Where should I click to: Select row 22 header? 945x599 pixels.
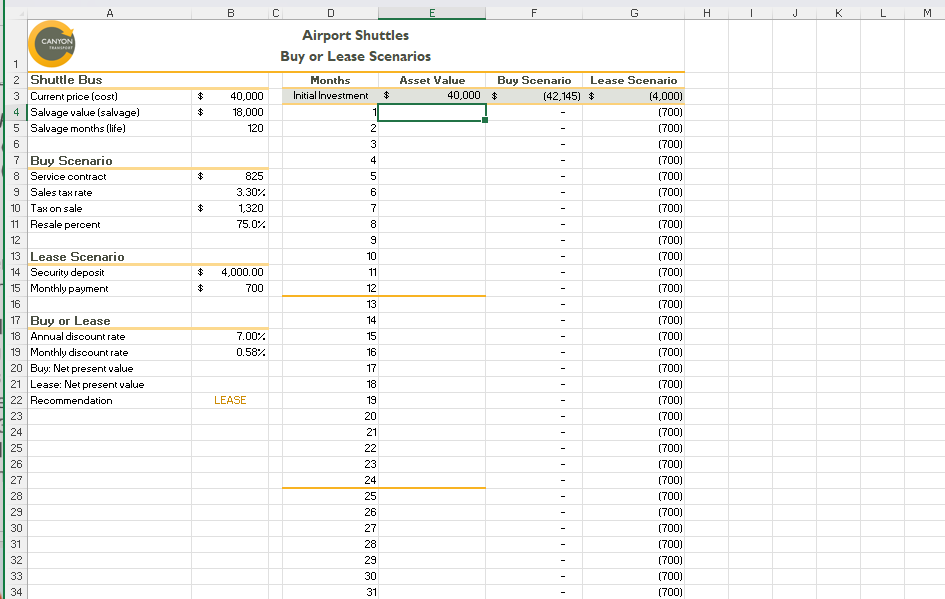tap(15, 400)
